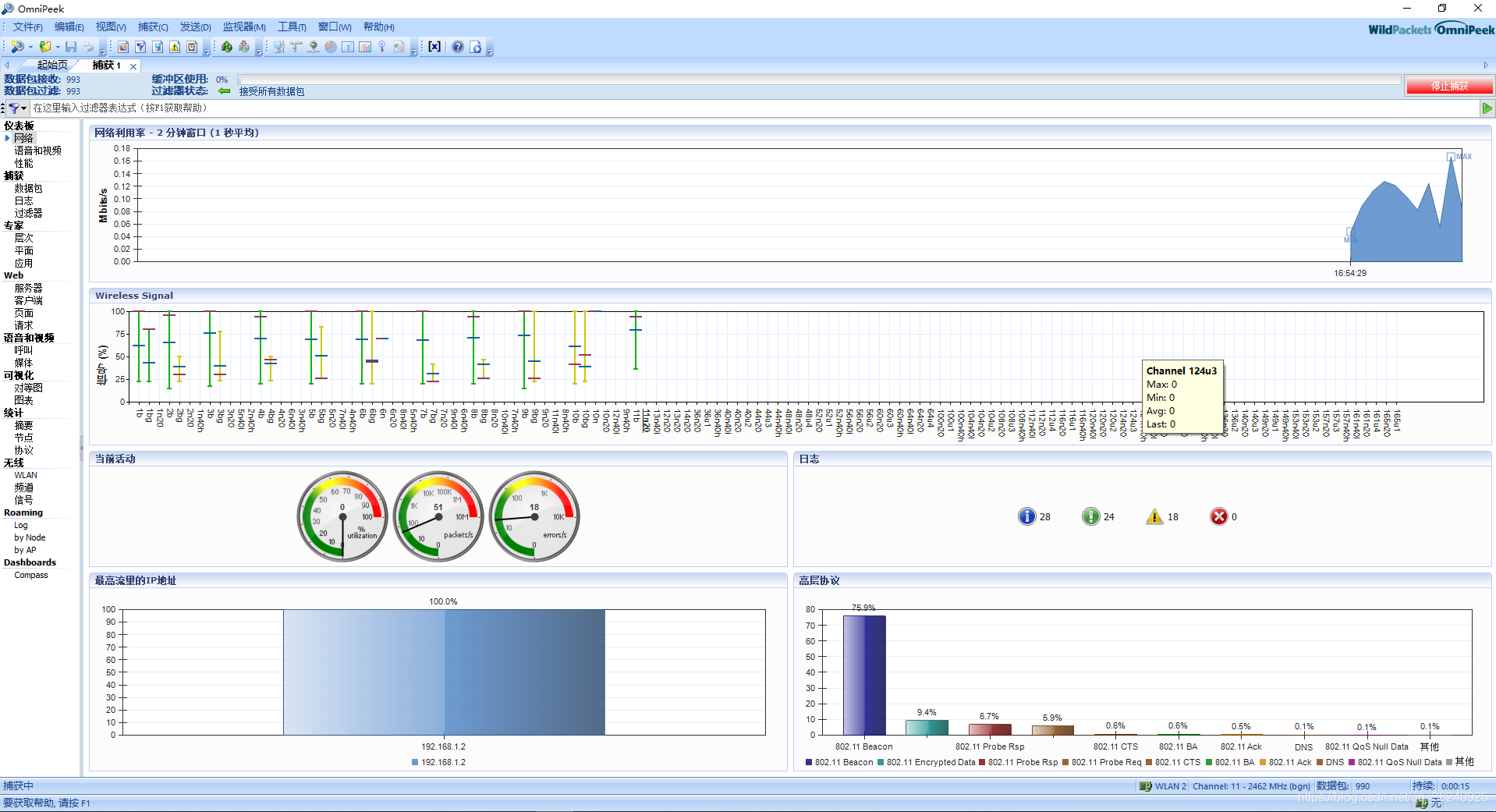
Task: Click the network computers toolbar icon
Action: [x=278, y=47]
